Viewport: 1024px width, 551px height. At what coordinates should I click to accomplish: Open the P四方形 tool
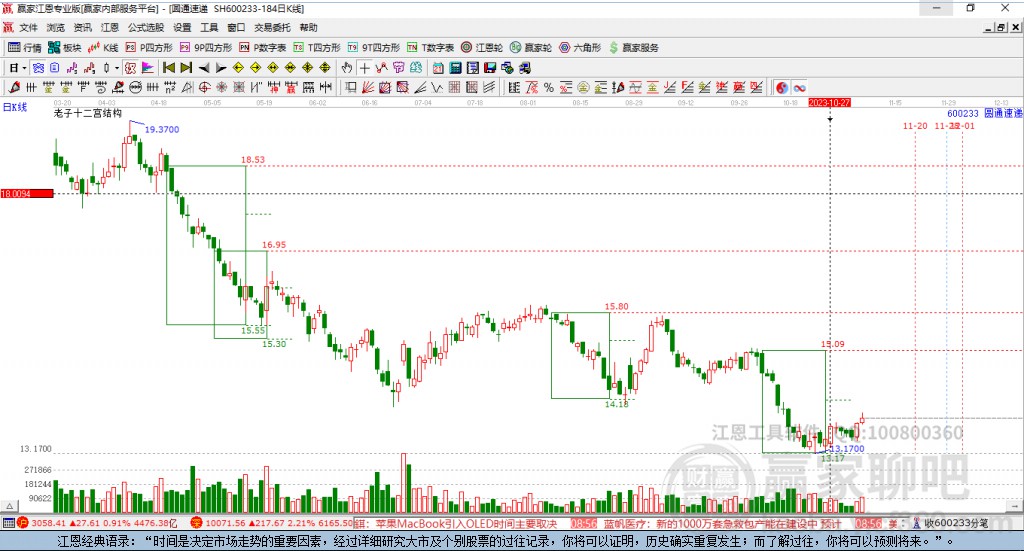click(149, 48)
